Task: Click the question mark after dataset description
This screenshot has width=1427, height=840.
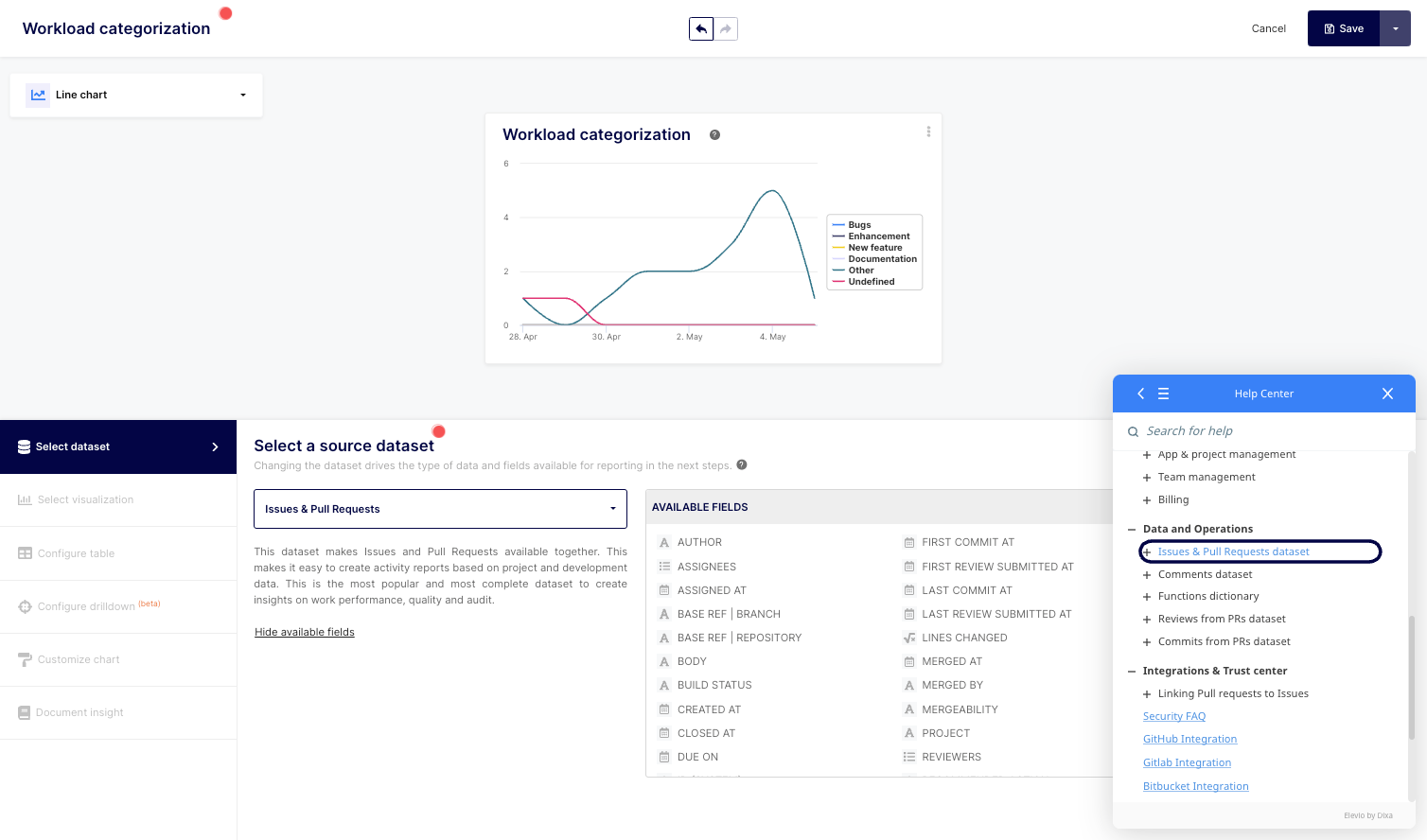Action: click(x=742, y=464)
